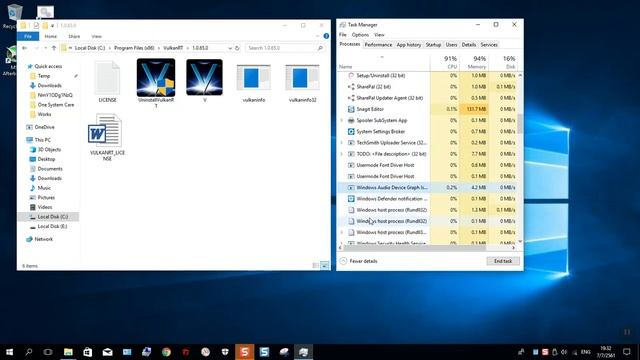The width and height of the screenshot is (640, 360).
Task: Sort processes by Disk column
Action: click(x=503, y=62)
